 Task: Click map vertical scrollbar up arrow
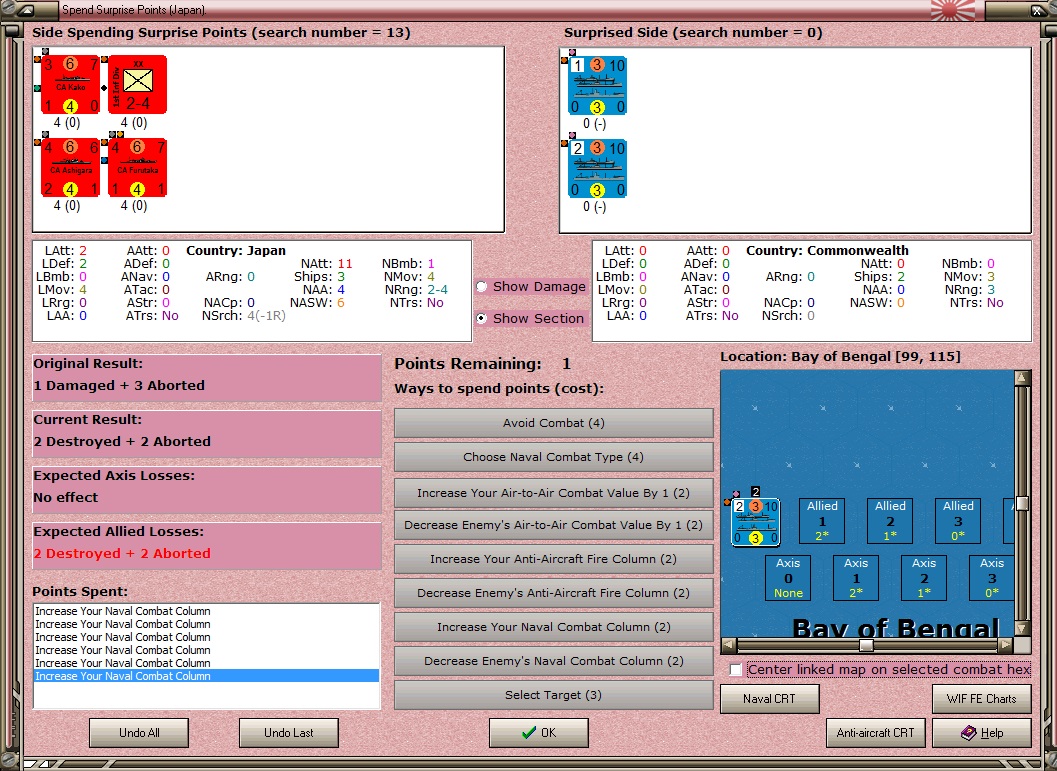click(1022, 377)
